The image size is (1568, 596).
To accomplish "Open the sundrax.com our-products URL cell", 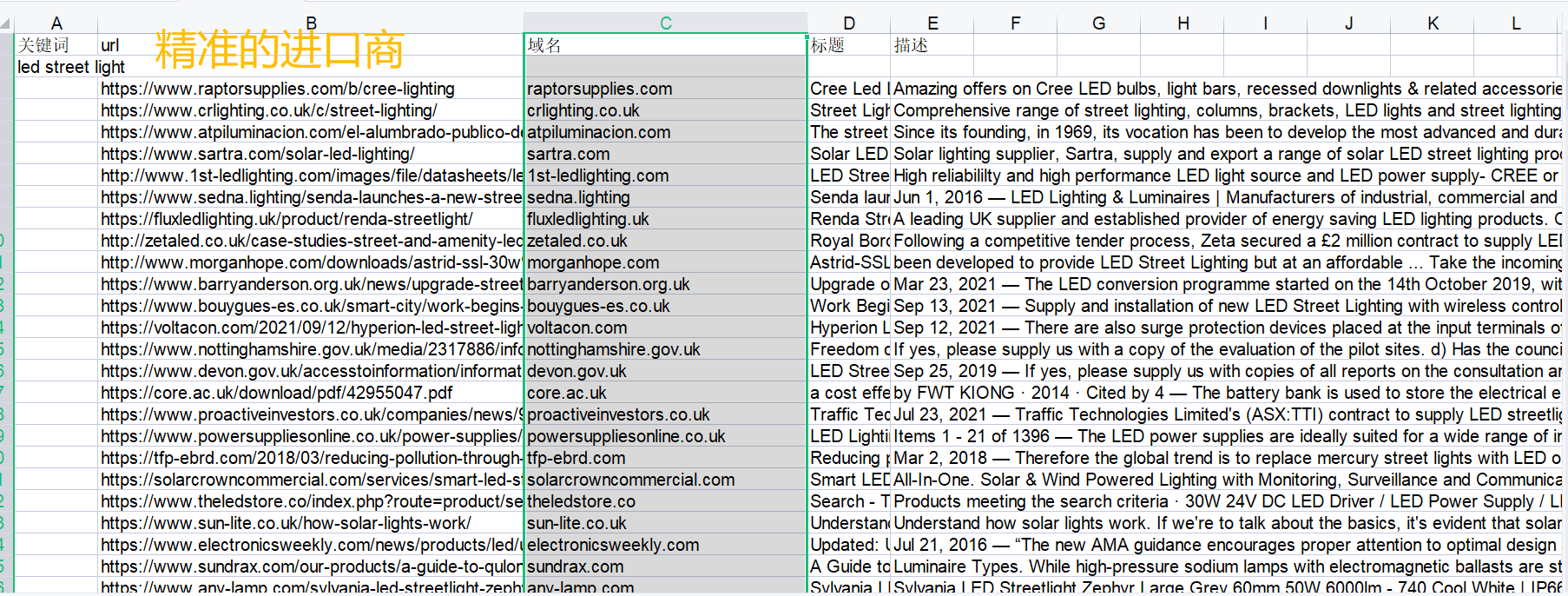I will [311, 566].
